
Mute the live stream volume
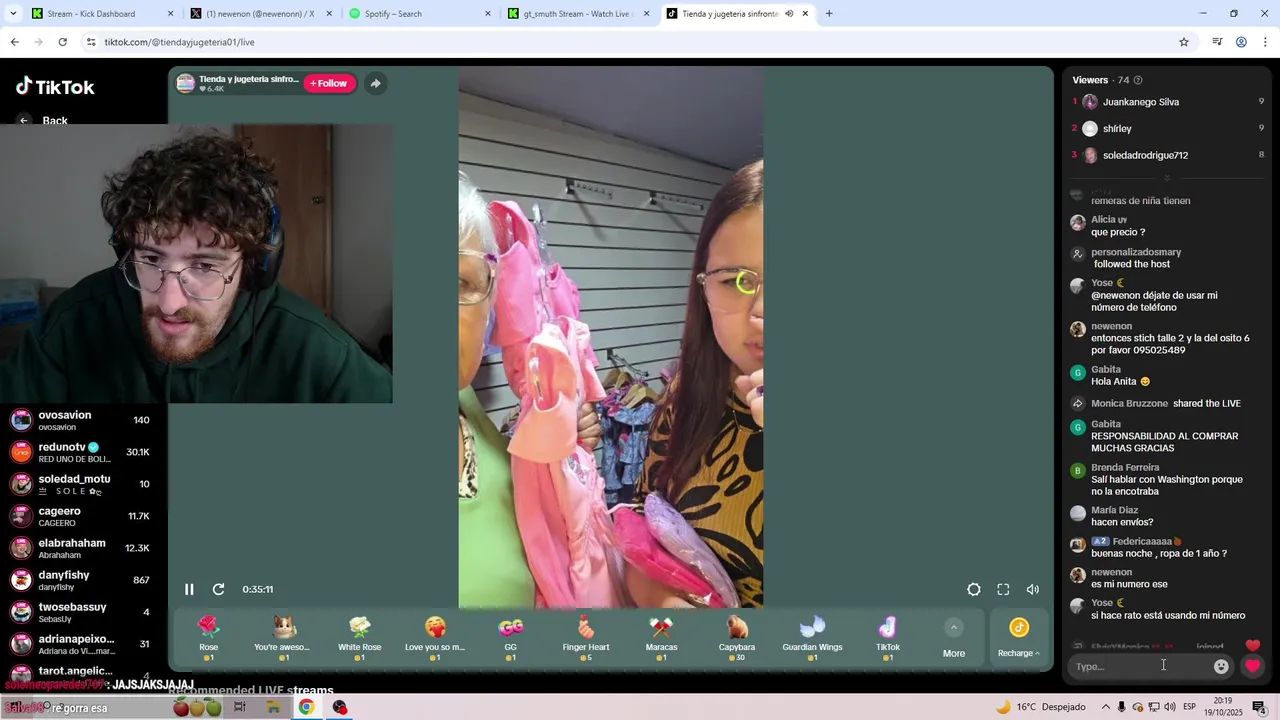1033,590
